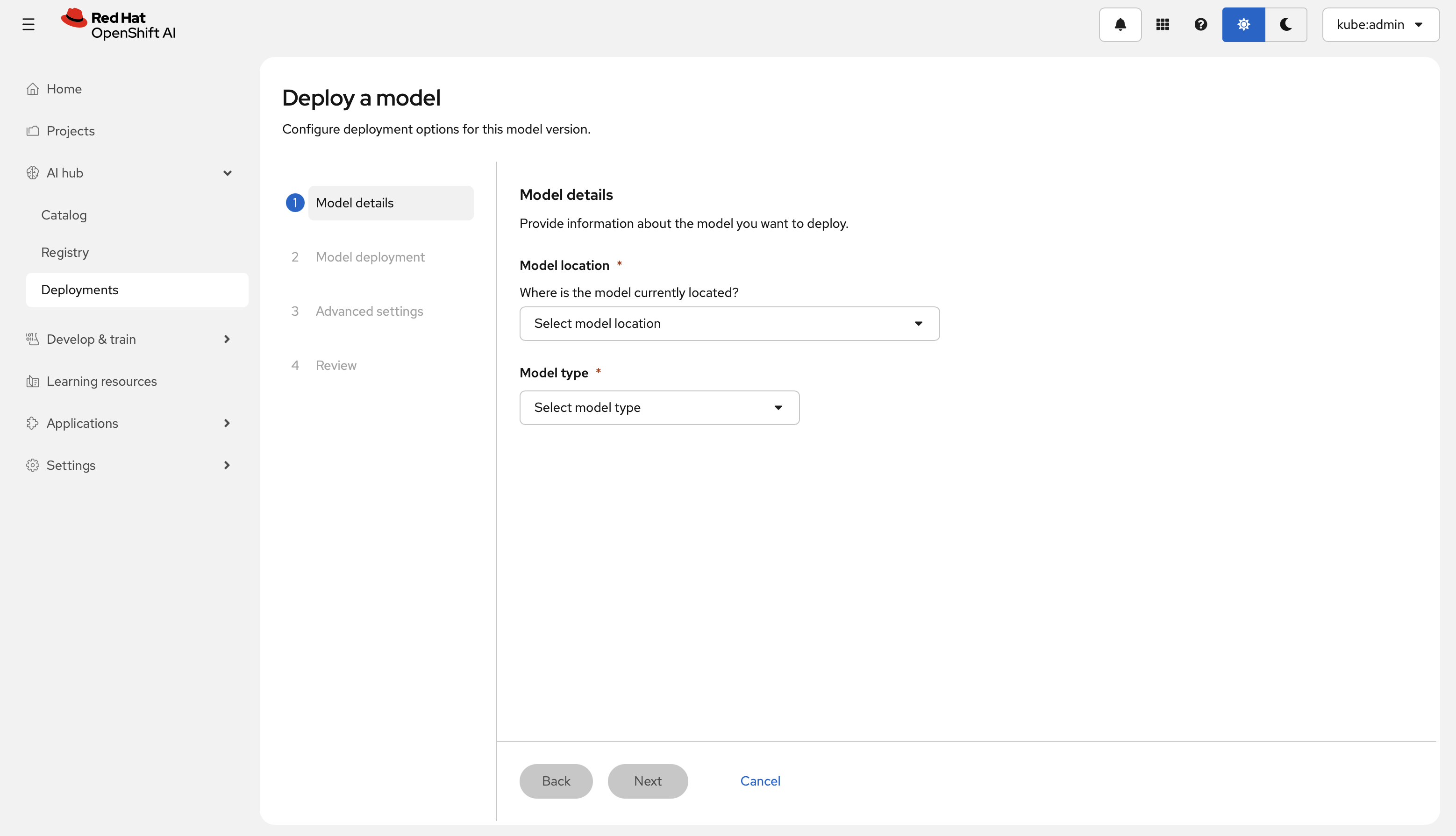
Task: Open Registry in the sidebar
Action: coord(65,253)
